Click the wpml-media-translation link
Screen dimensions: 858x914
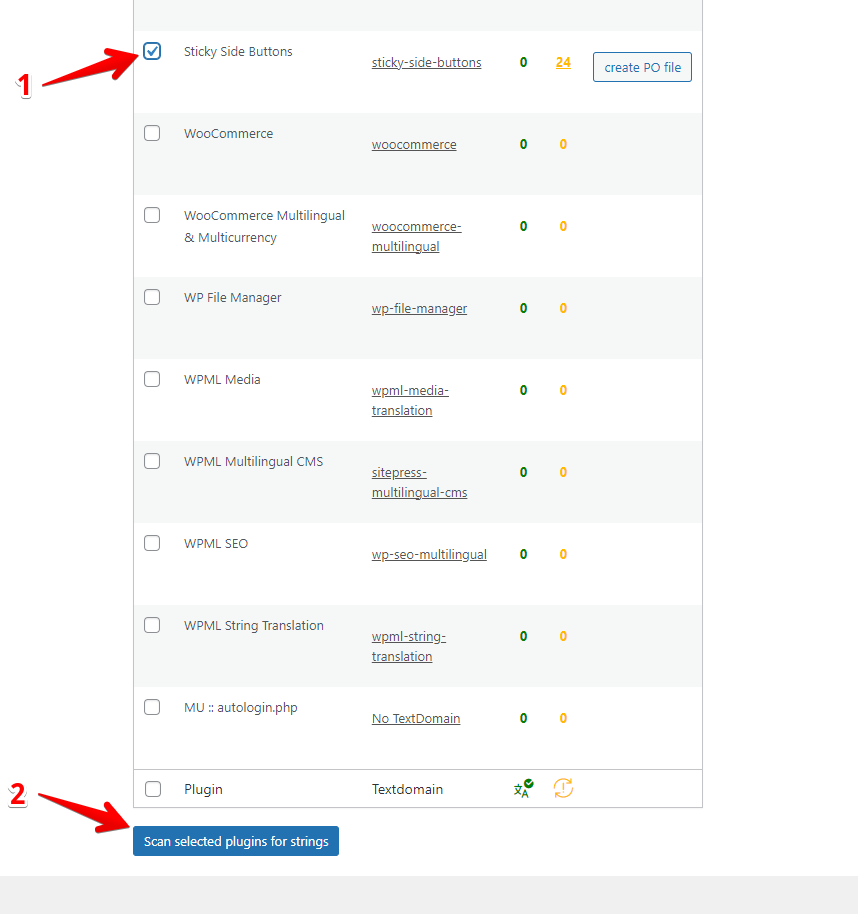(410, 400)
